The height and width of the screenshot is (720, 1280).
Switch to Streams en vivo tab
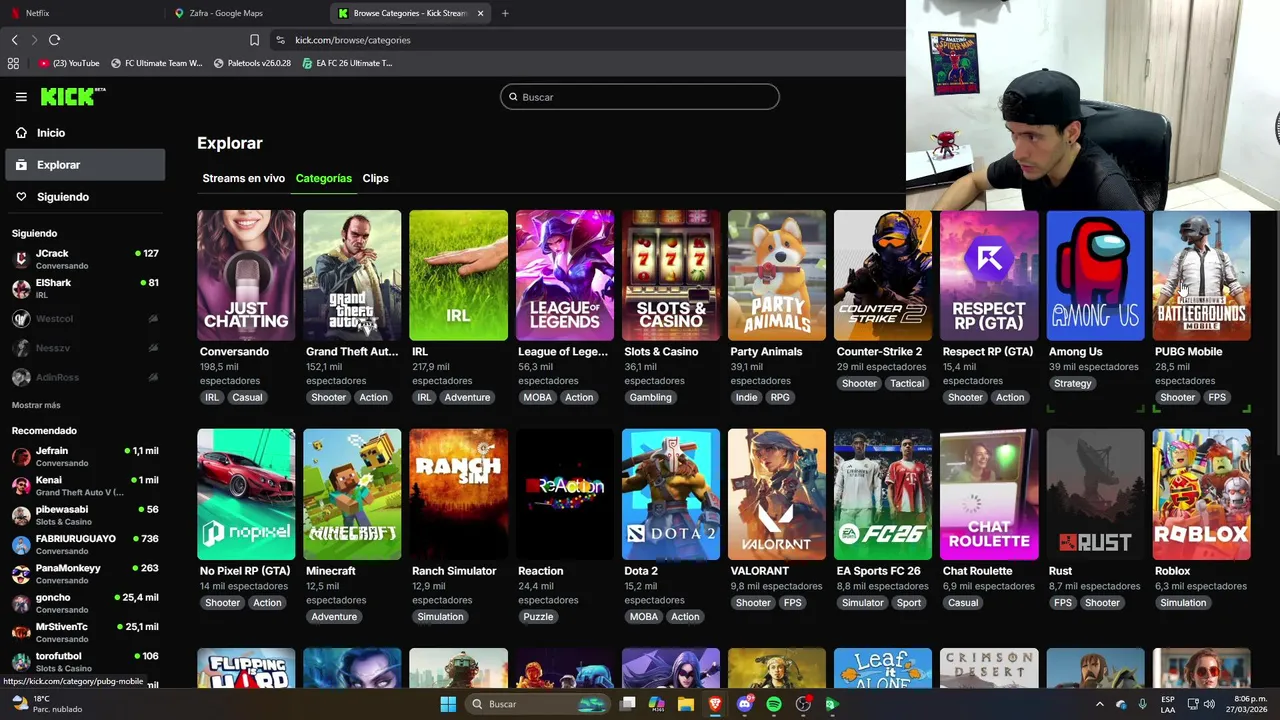pyautogui.click(x=243, y=178)
